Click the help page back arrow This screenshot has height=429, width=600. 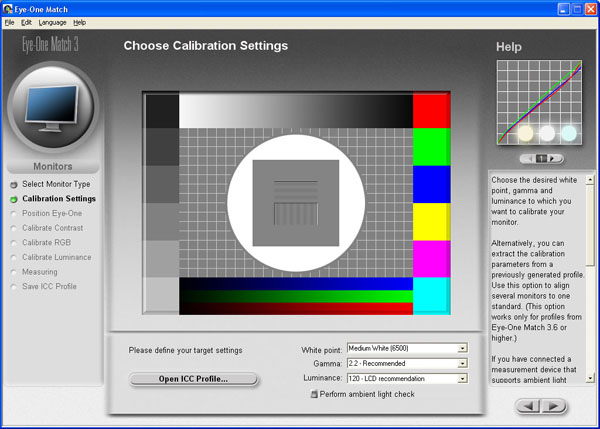pyautogui.click(x=528, y=158)
